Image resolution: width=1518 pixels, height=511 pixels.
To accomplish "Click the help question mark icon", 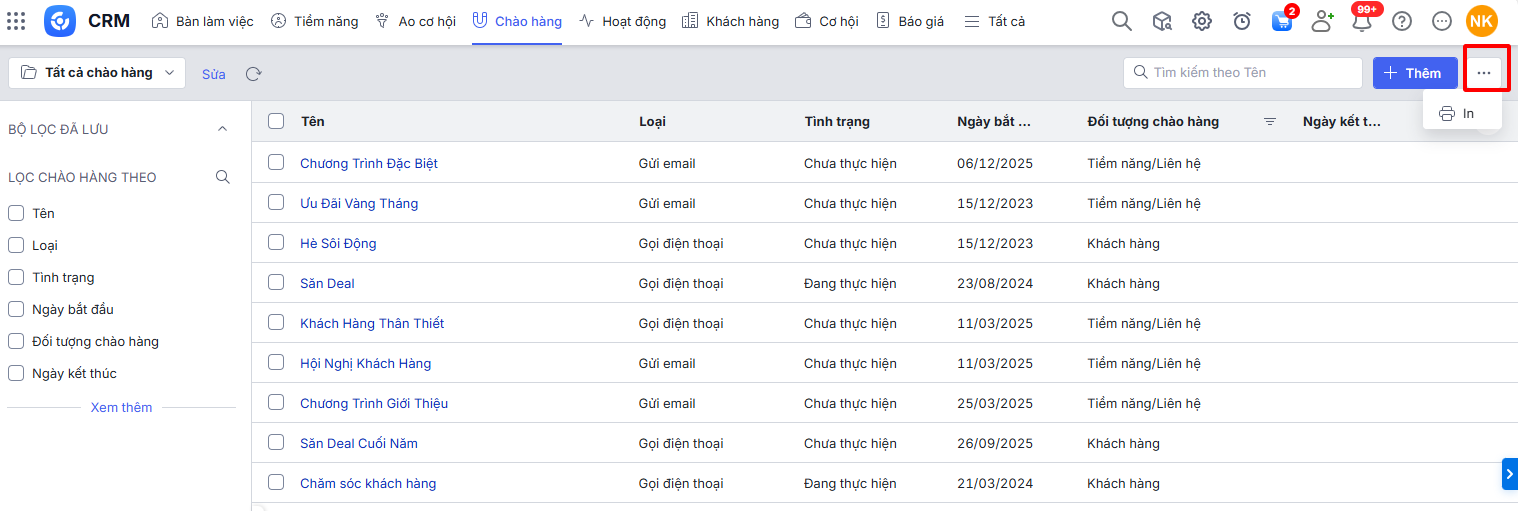I will click(x=1402, y=21).
